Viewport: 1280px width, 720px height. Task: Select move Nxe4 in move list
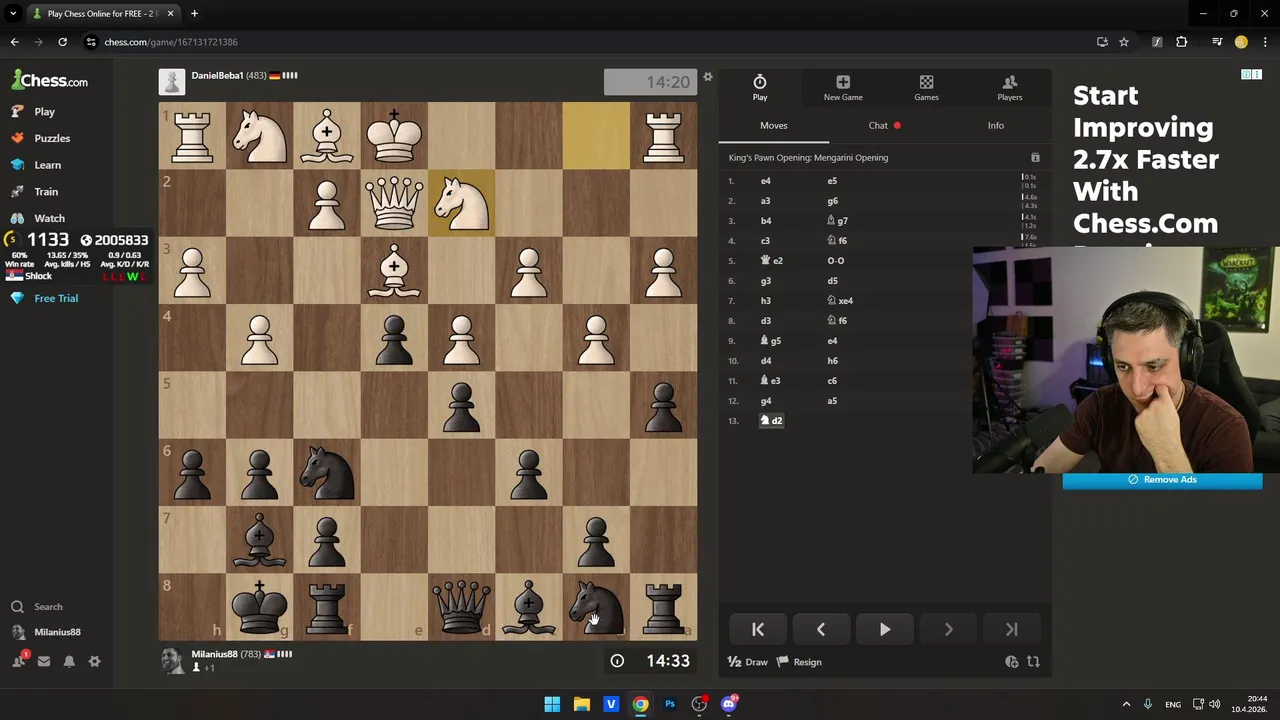tap(840, 301)
